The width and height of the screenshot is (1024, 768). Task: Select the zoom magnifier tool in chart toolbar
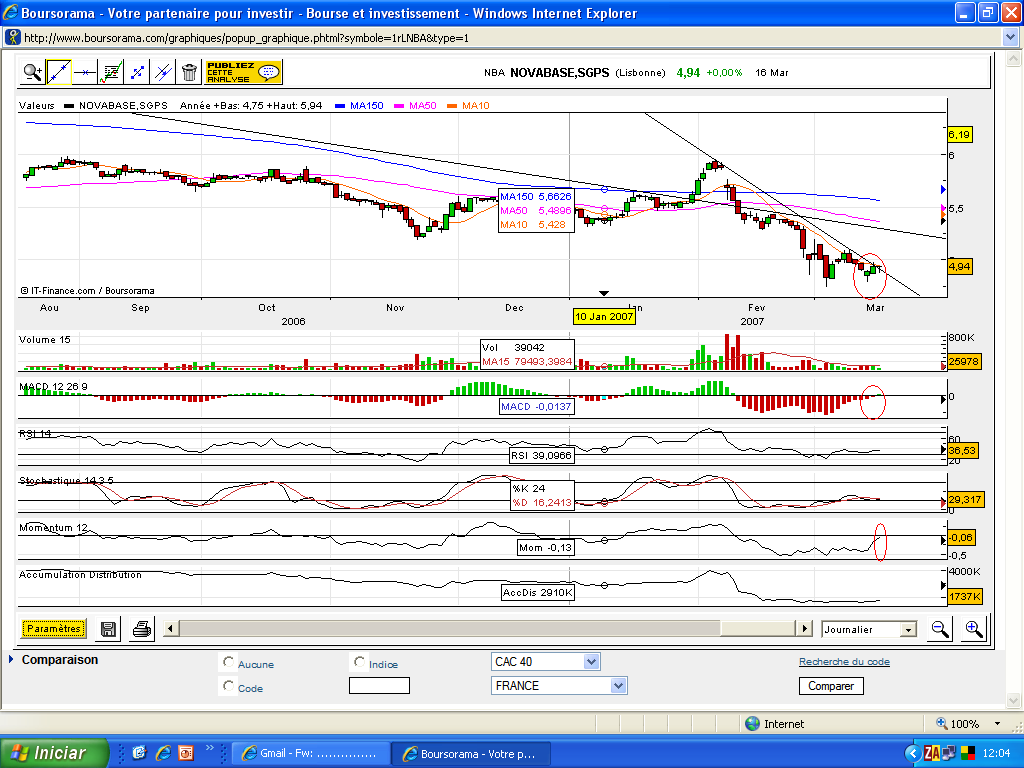pos(33,72)
